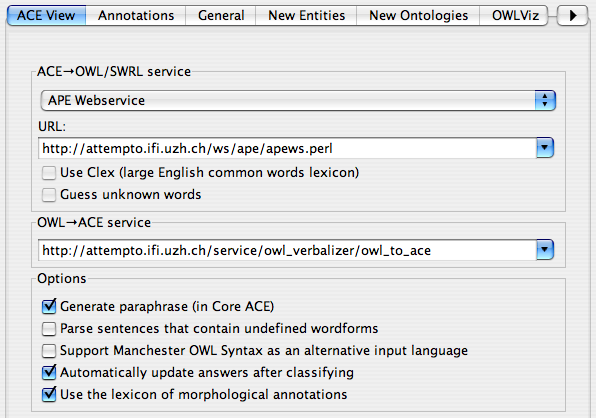Uncheck Generate paraphrase in Core ACE

coord(49,306)
